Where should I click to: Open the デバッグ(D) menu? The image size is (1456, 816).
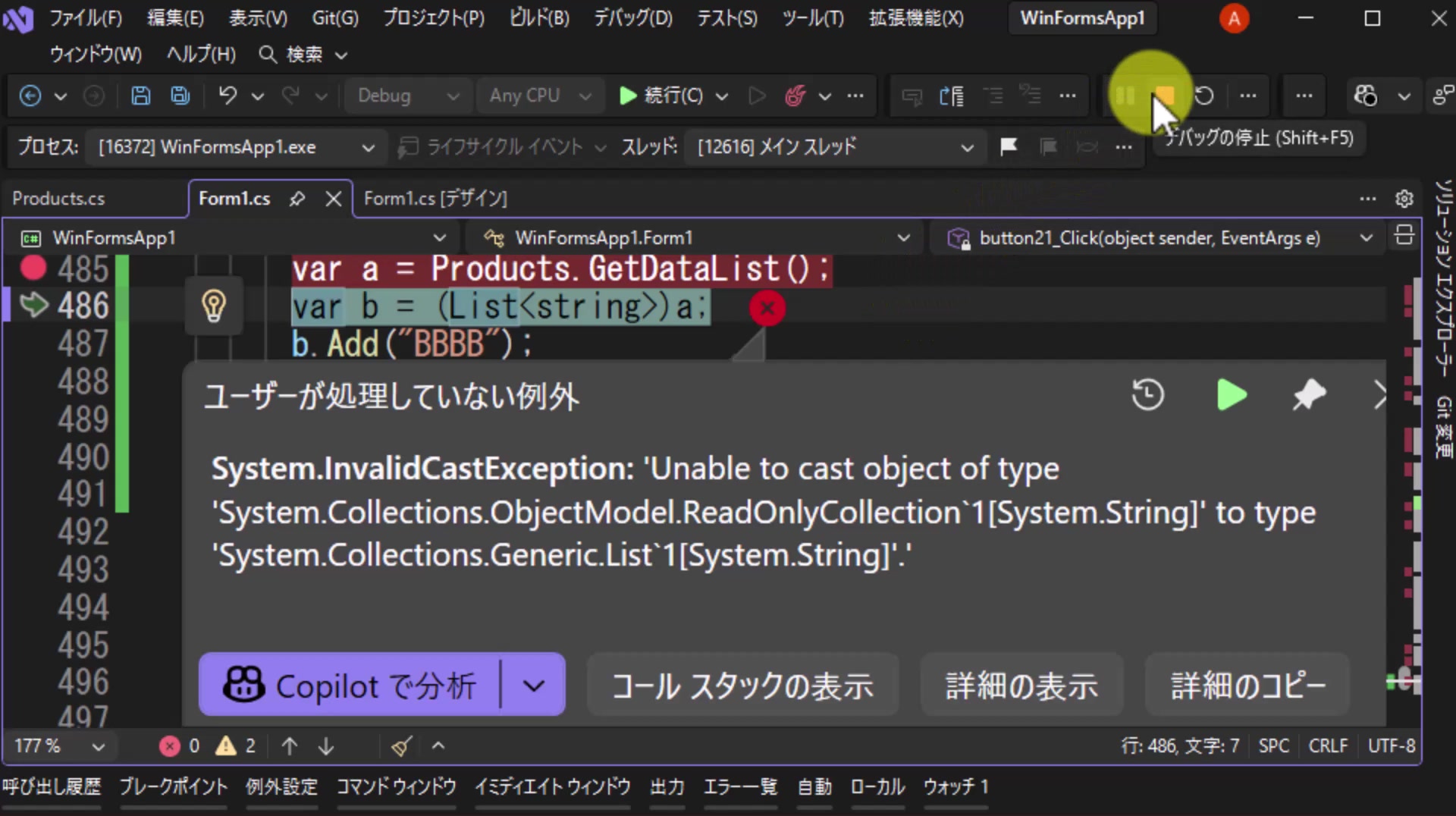coord(632,17)
